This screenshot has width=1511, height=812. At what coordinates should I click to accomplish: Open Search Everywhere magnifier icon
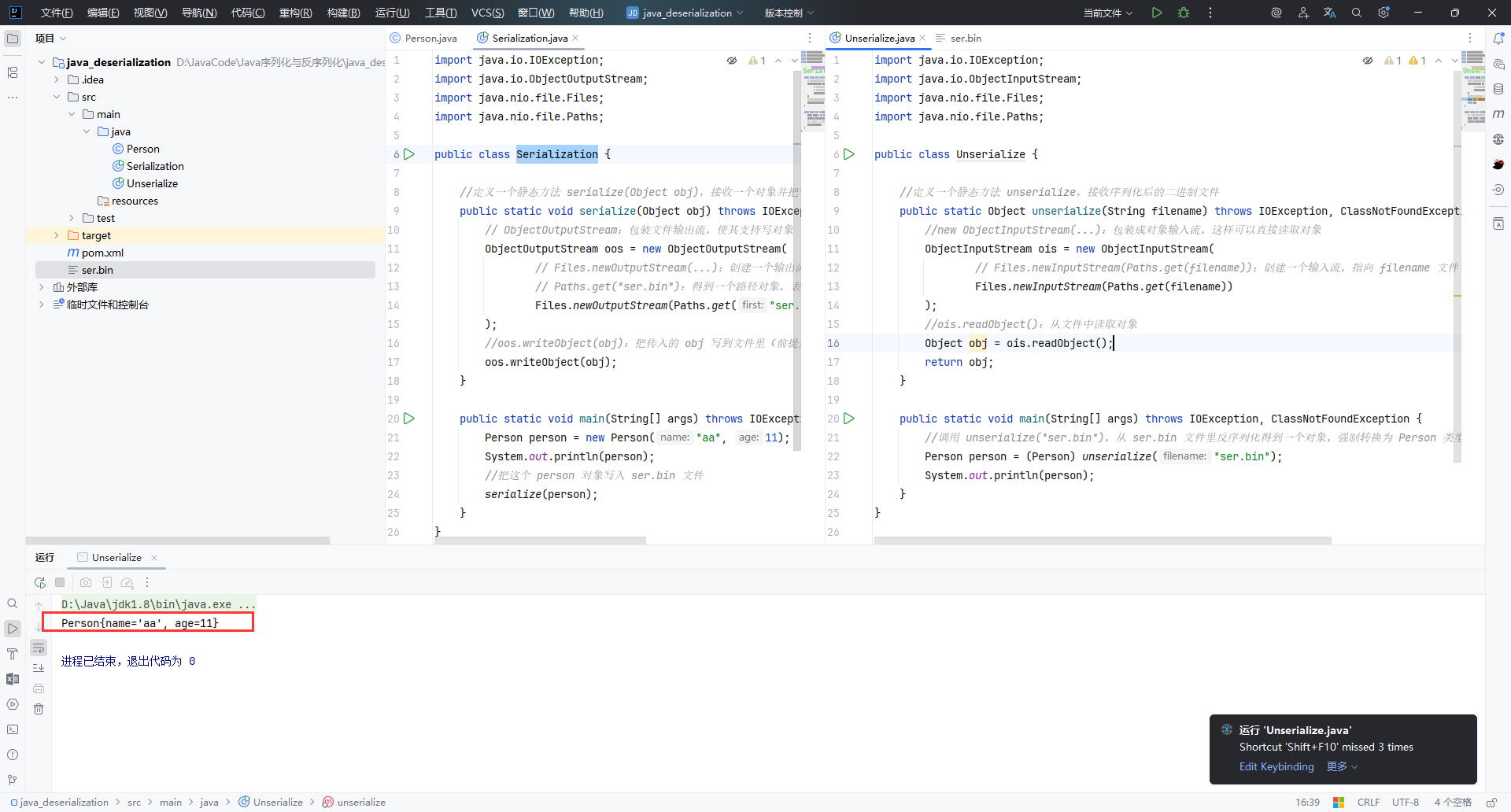point(1357,13)
